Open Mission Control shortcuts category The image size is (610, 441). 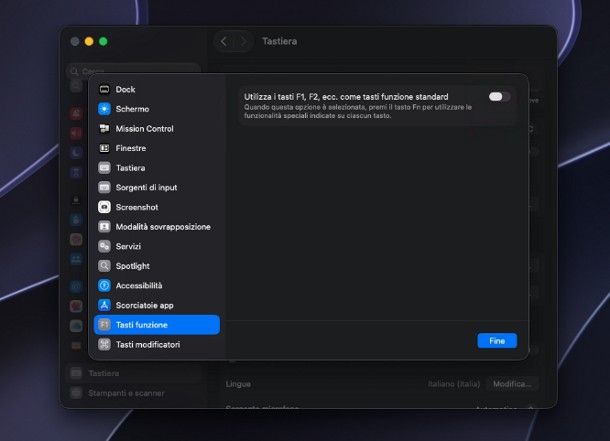click(157, 128)
